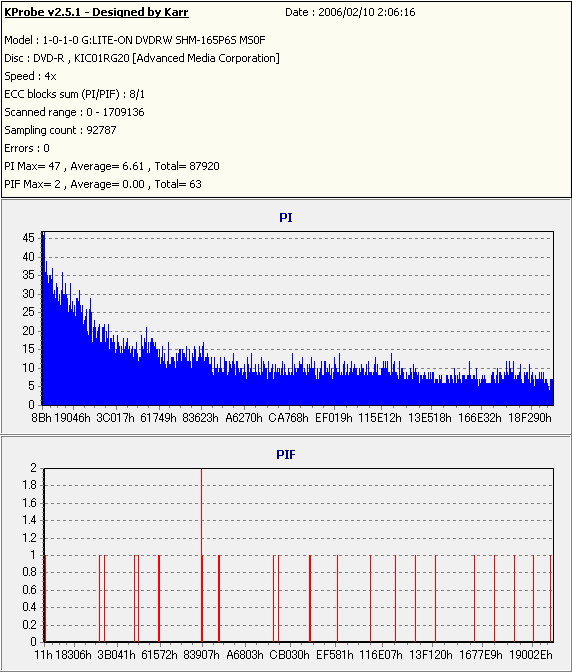Click the Sampling count 92787 line

coord(60,130)
